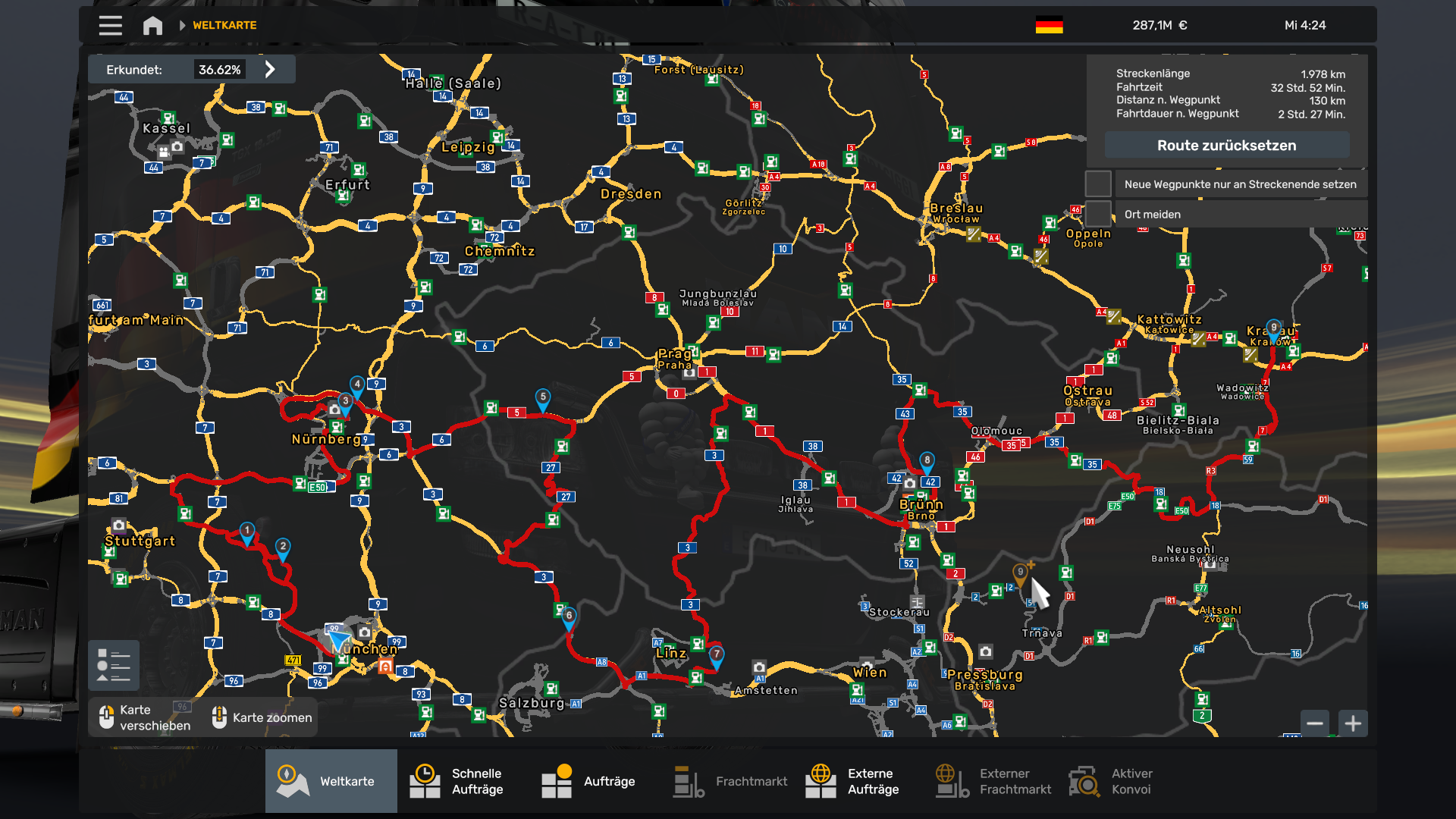The width and height of the screenshot is (1456, 819).
Task: Select waypoint marker 5 on the map
Action: coord(543,398)
